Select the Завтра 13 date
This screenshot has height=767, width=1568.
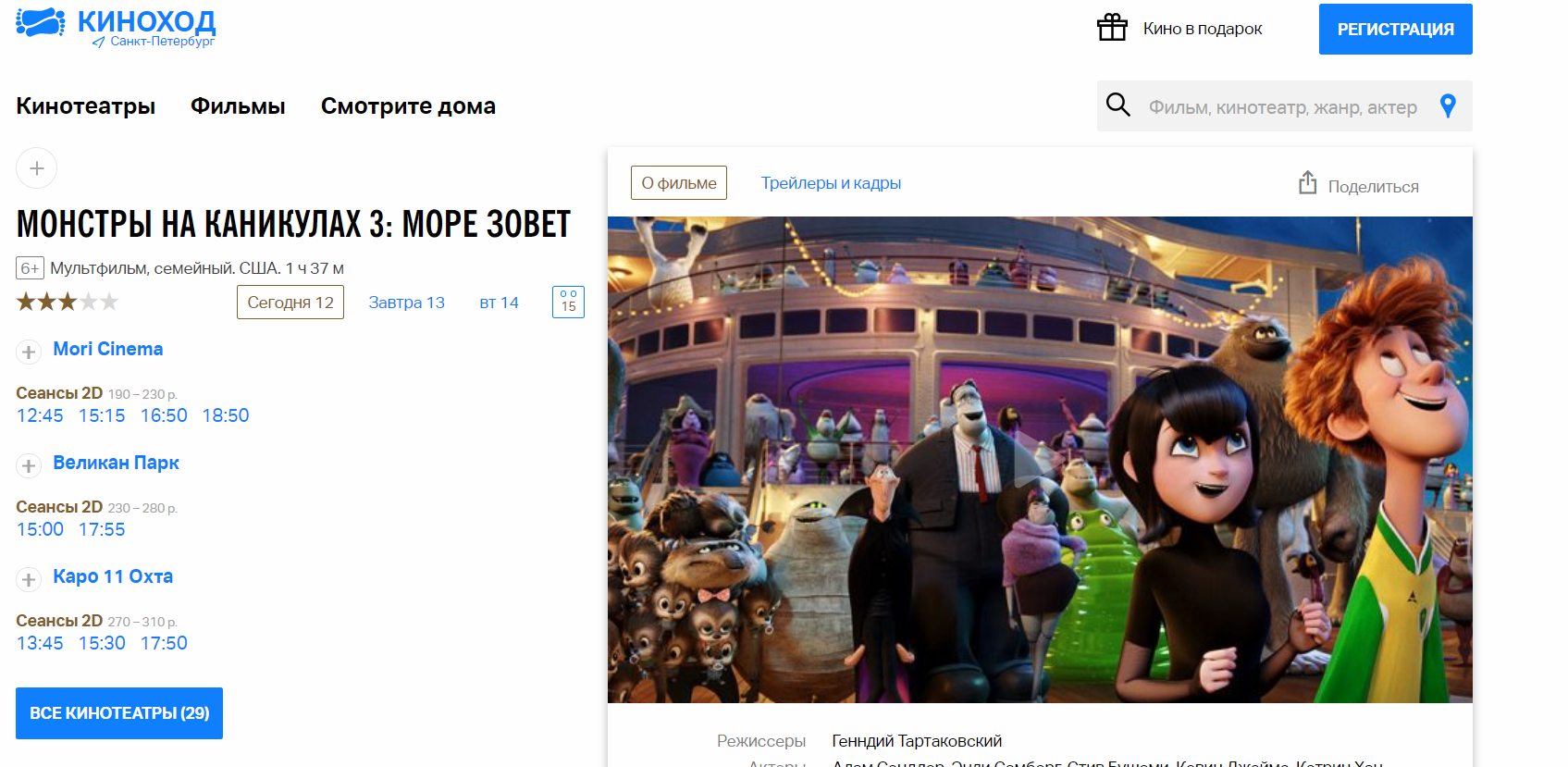(x=406, y=303)
